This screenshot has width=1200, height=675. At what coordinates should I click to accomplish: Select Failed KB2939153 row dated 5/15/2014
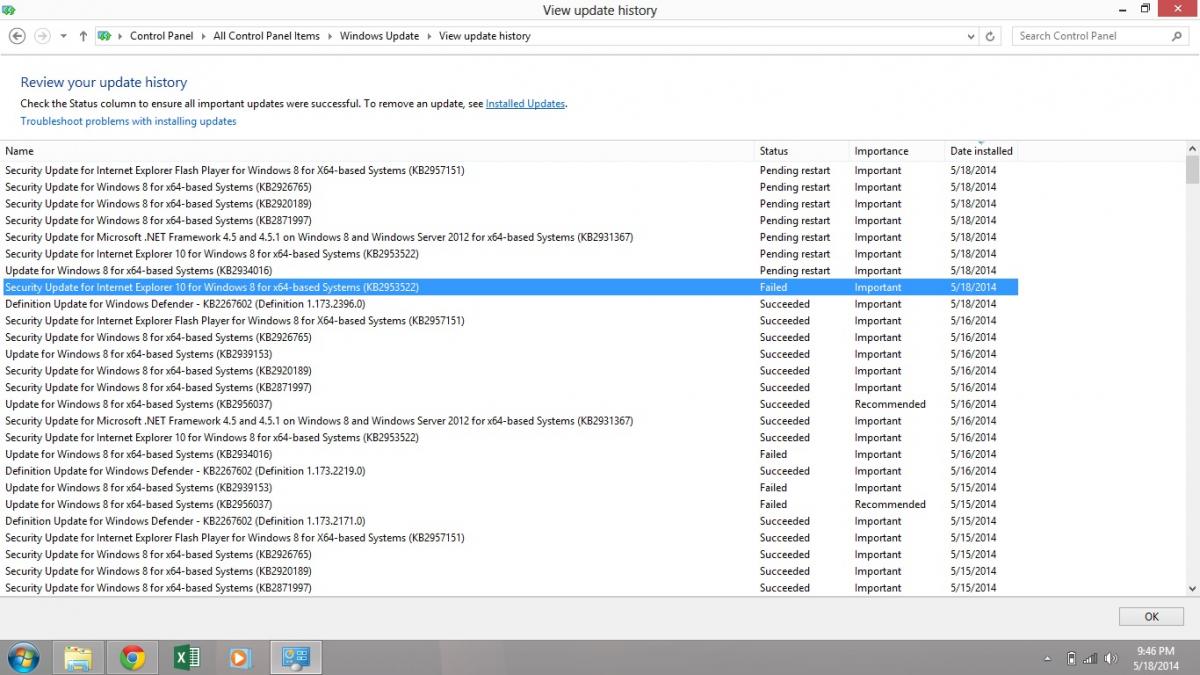pyautogui.click(x=509, y=488)
